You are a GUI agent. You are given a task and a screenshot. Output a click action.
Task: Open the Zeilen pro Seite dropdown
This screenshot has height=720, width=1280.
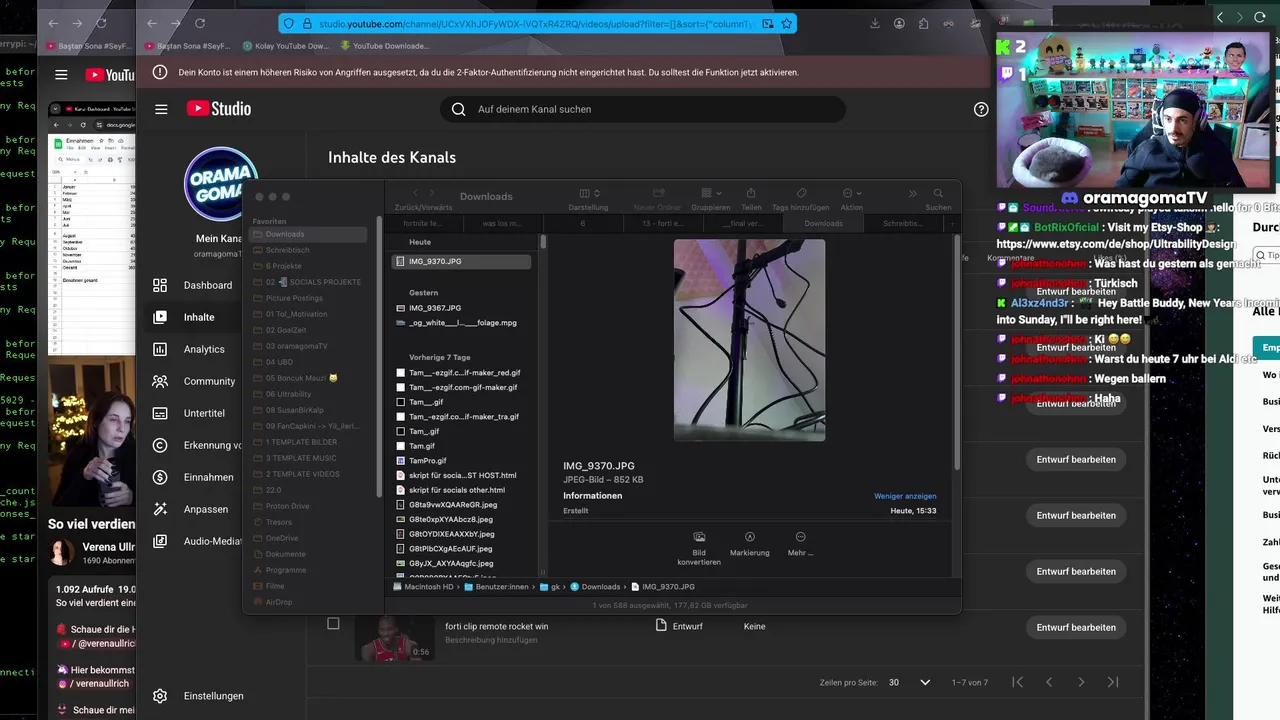click(910, 682)
